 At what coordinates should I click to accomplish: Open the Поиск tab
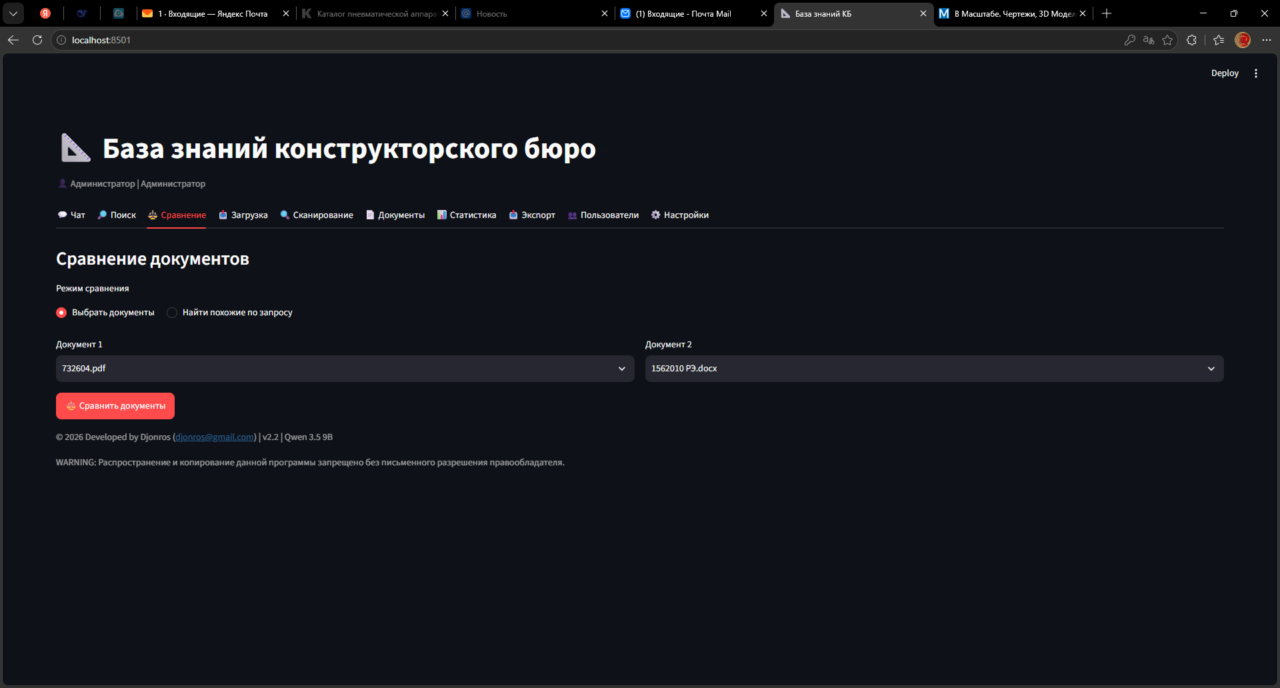pos(117,215)
